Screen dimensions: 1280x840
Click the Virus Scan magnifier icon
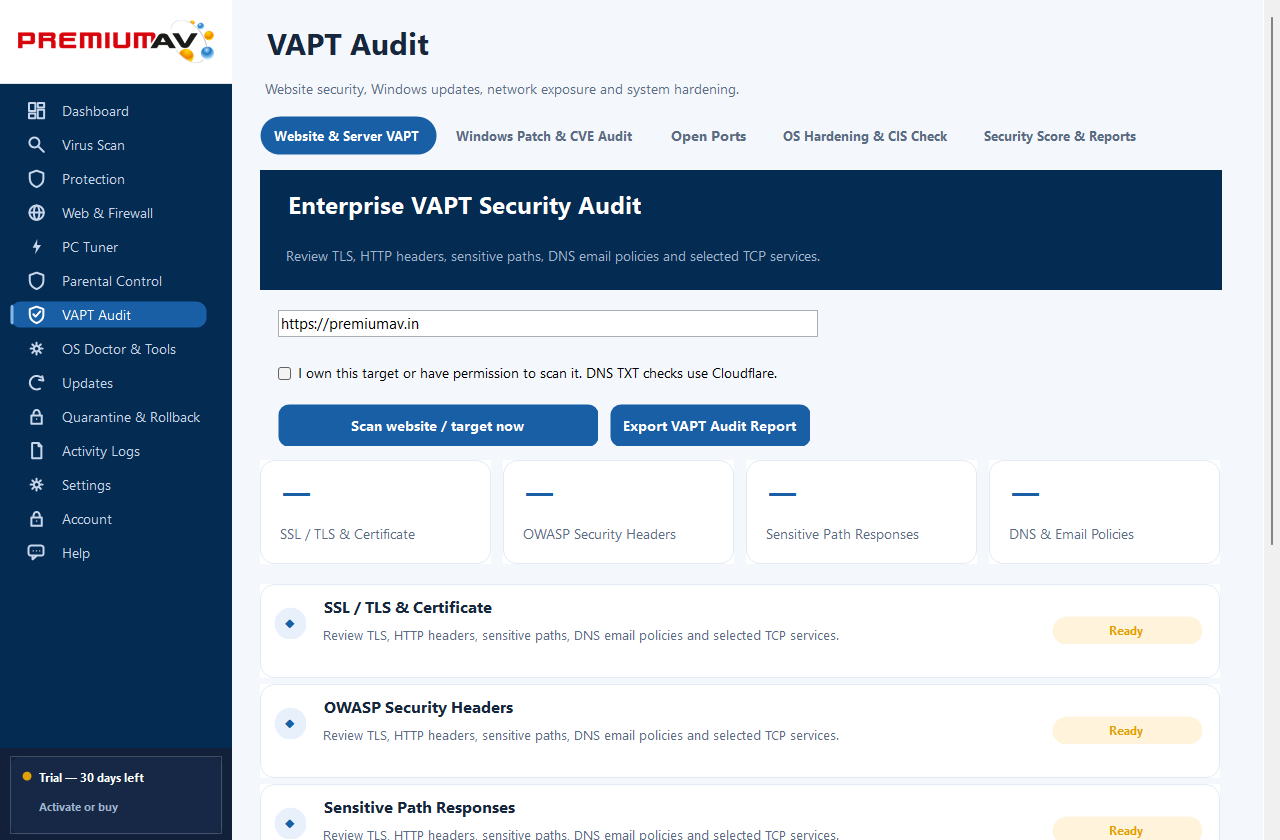coord(37,145)
